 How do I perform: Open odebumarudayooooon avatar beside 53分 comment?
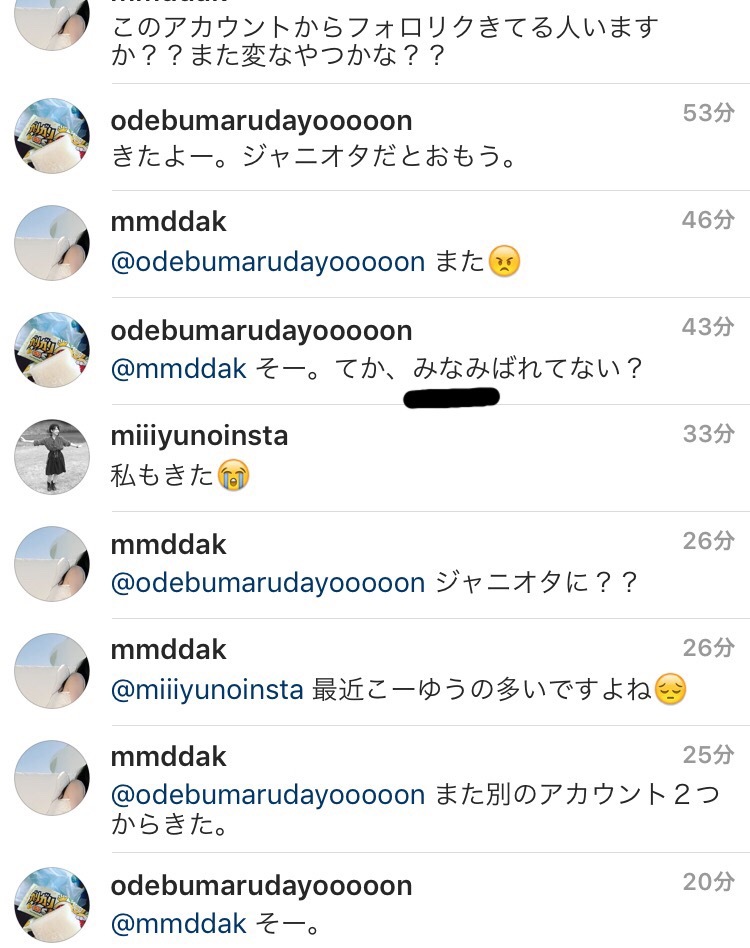click(52, 136)
